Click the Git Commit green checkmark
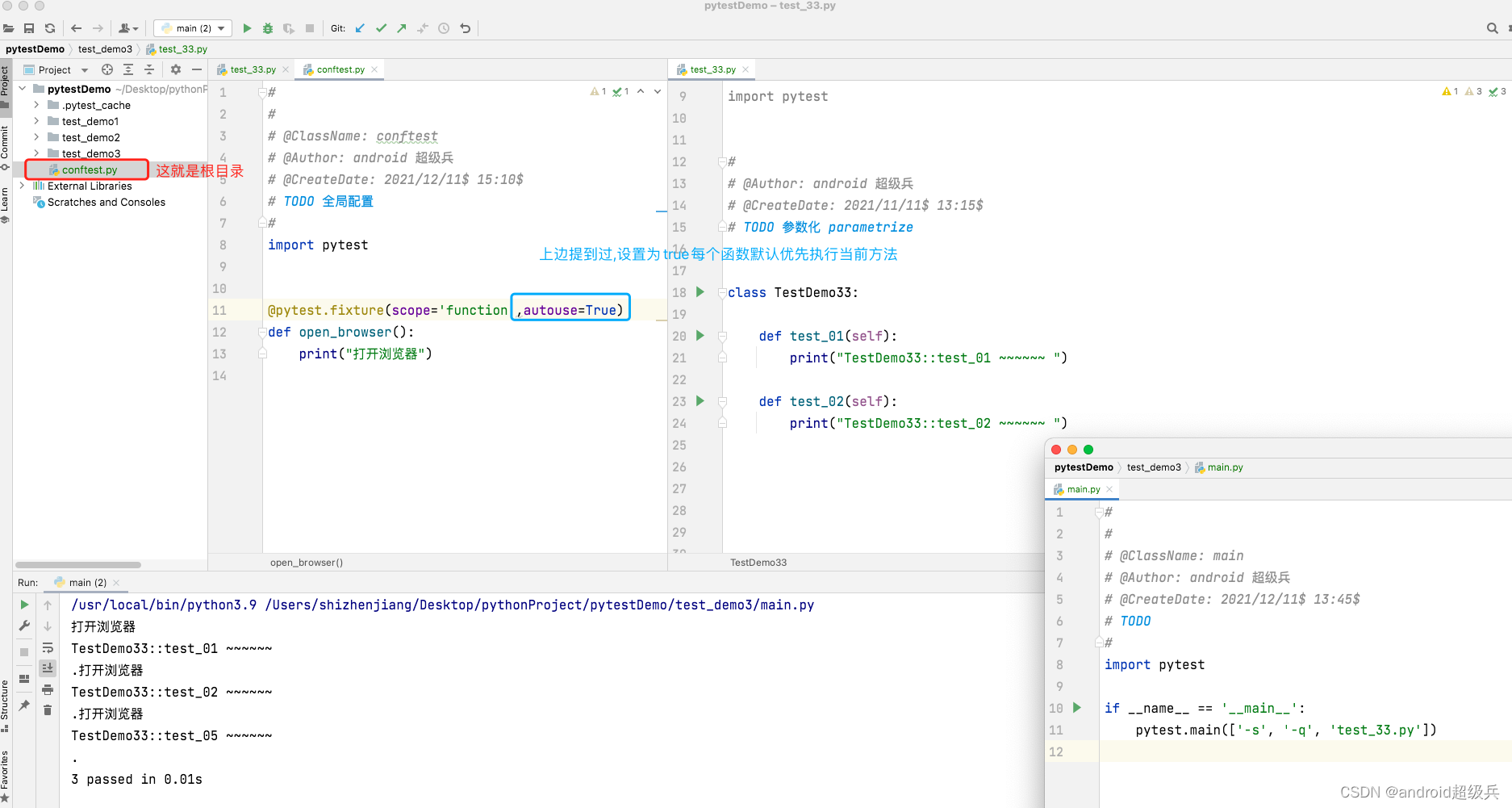Image resolution: width=1512 pixels, height=808 pixels. pos(381,28)
